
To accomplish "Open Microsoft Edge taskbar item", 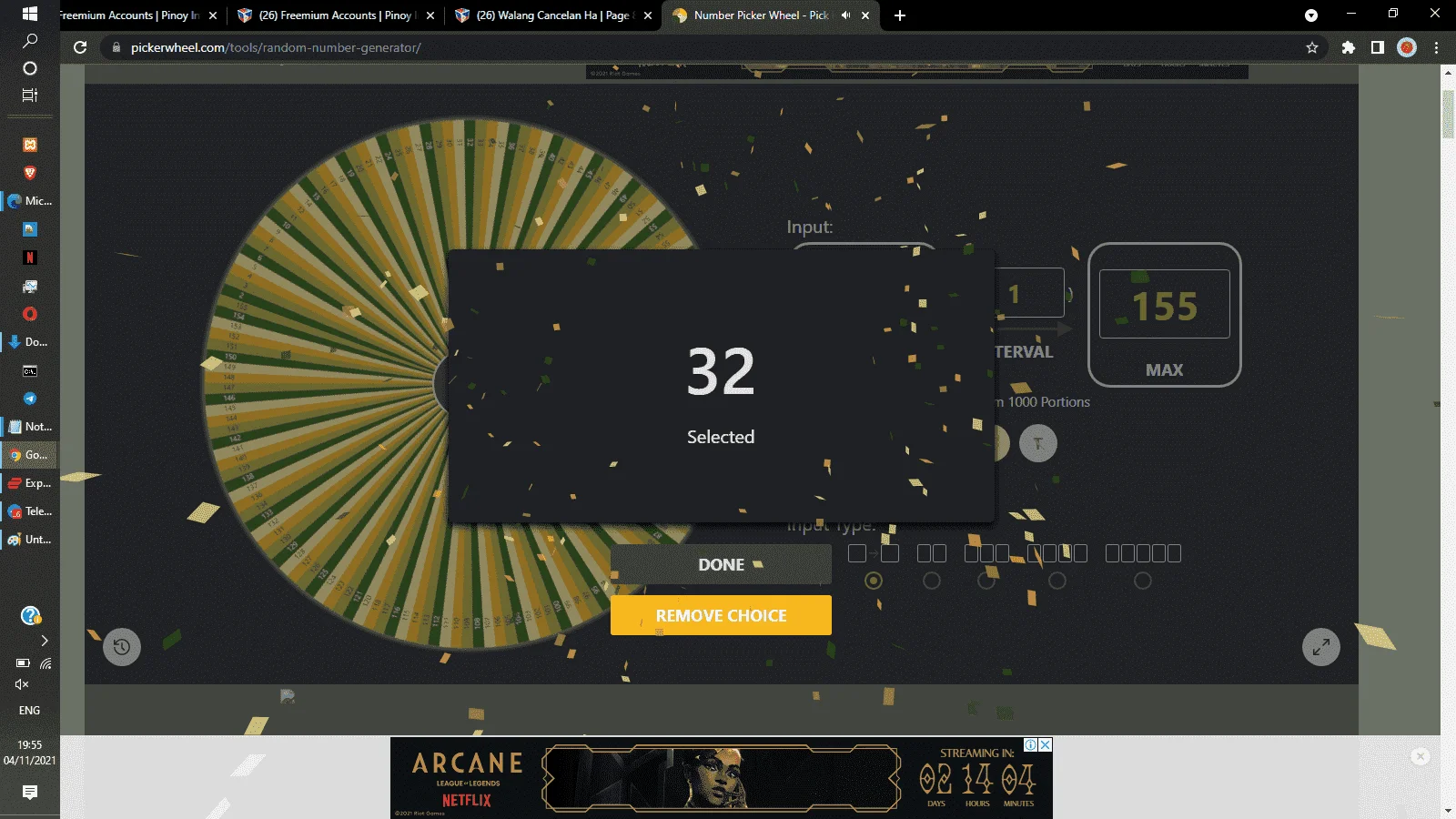I will pyautogui.click(x=29, y=201).
